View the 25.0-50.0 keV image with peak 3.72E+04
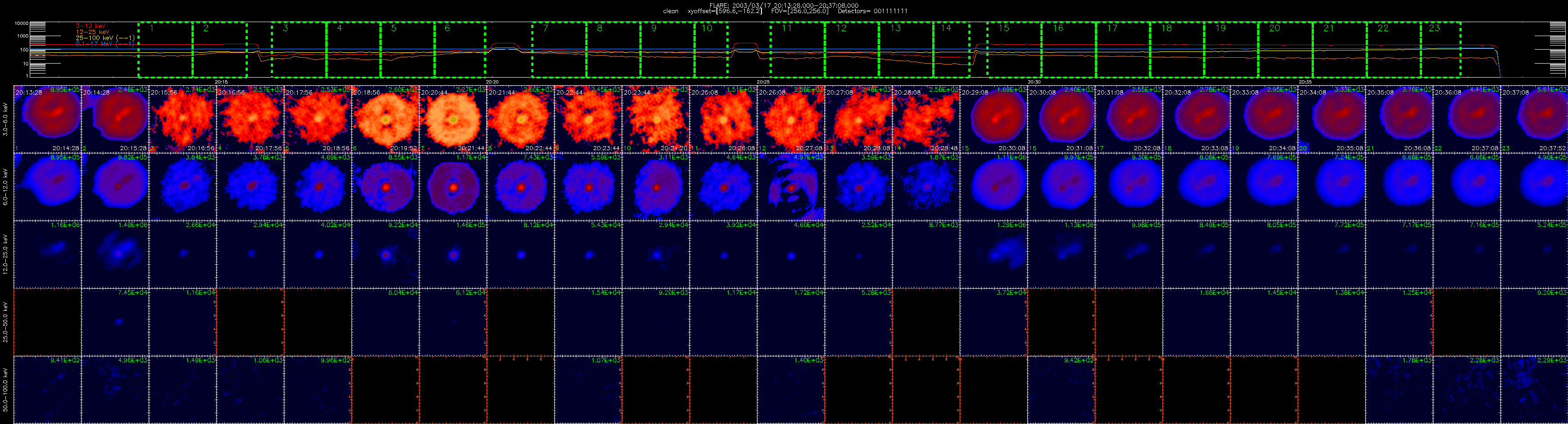The image size is (1568, 424). coord(994,322)
